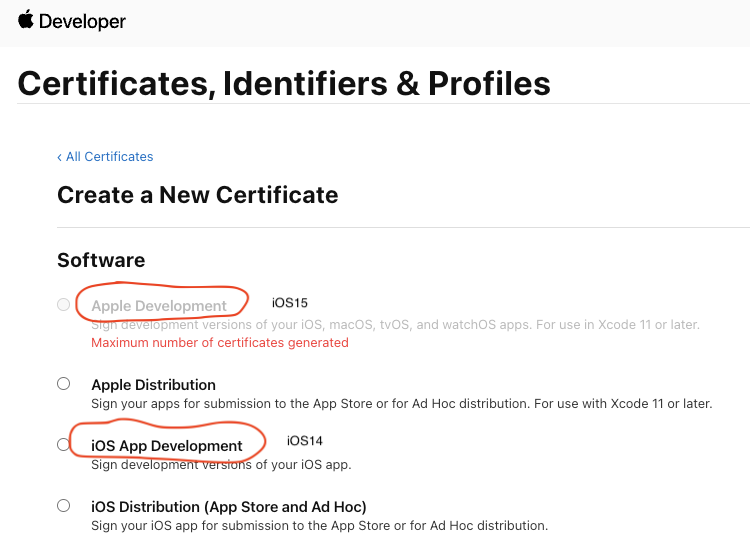Image resolution: width=750 pixels, height=552 pixels.
Task: Click the Apple Distribution option label
Action: [153, 385]
